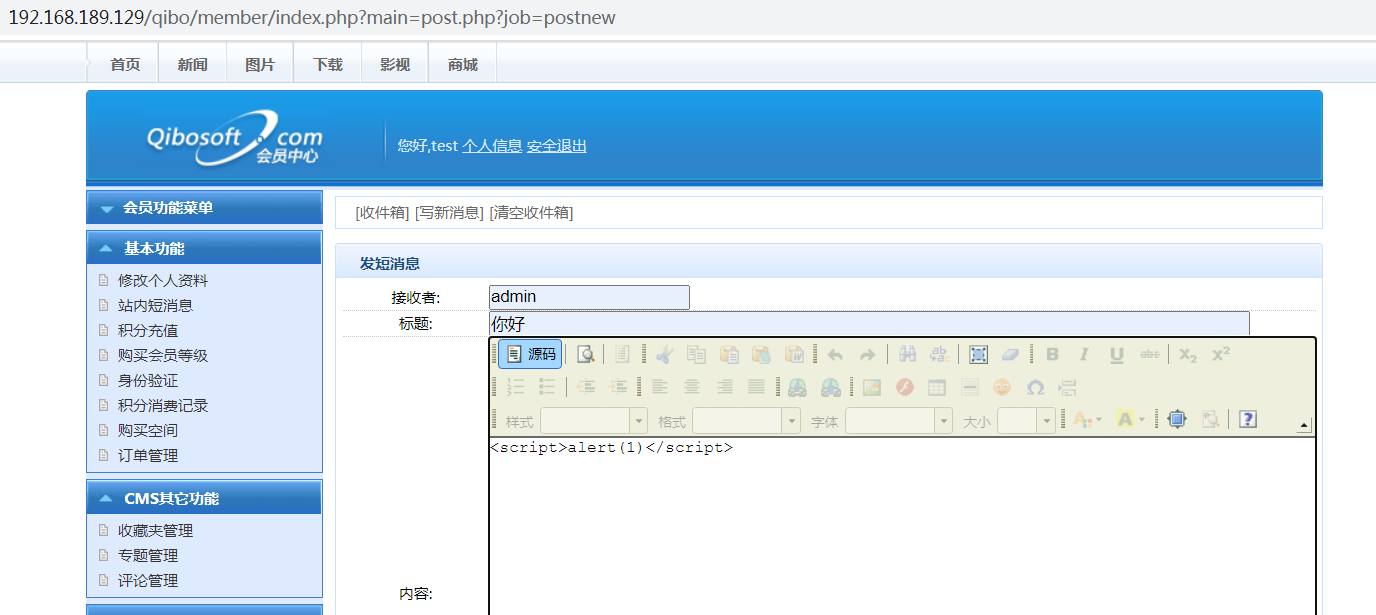Toggle Show Blocks in editor

[1210, 420]
